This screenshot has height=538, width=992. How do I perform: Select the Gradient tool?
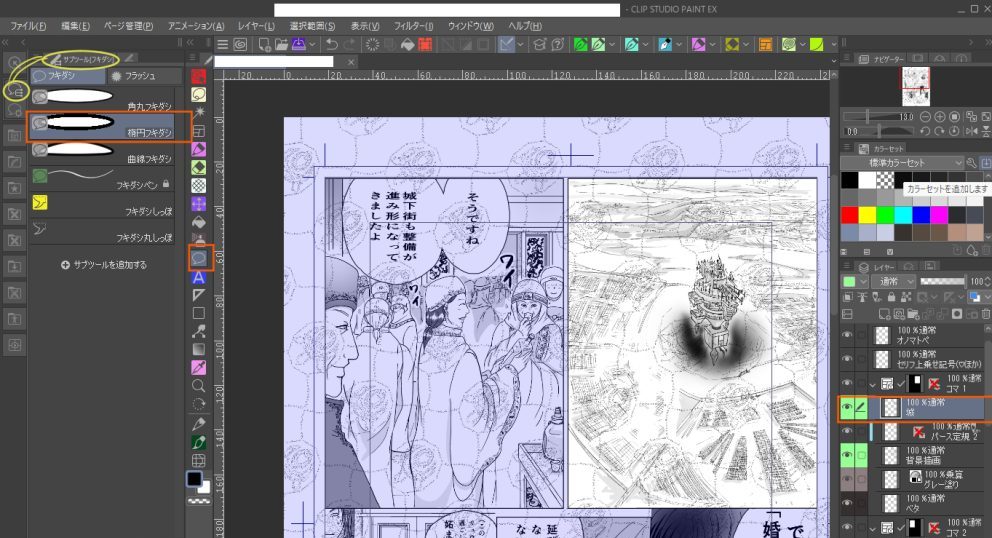tap(199, 349)
